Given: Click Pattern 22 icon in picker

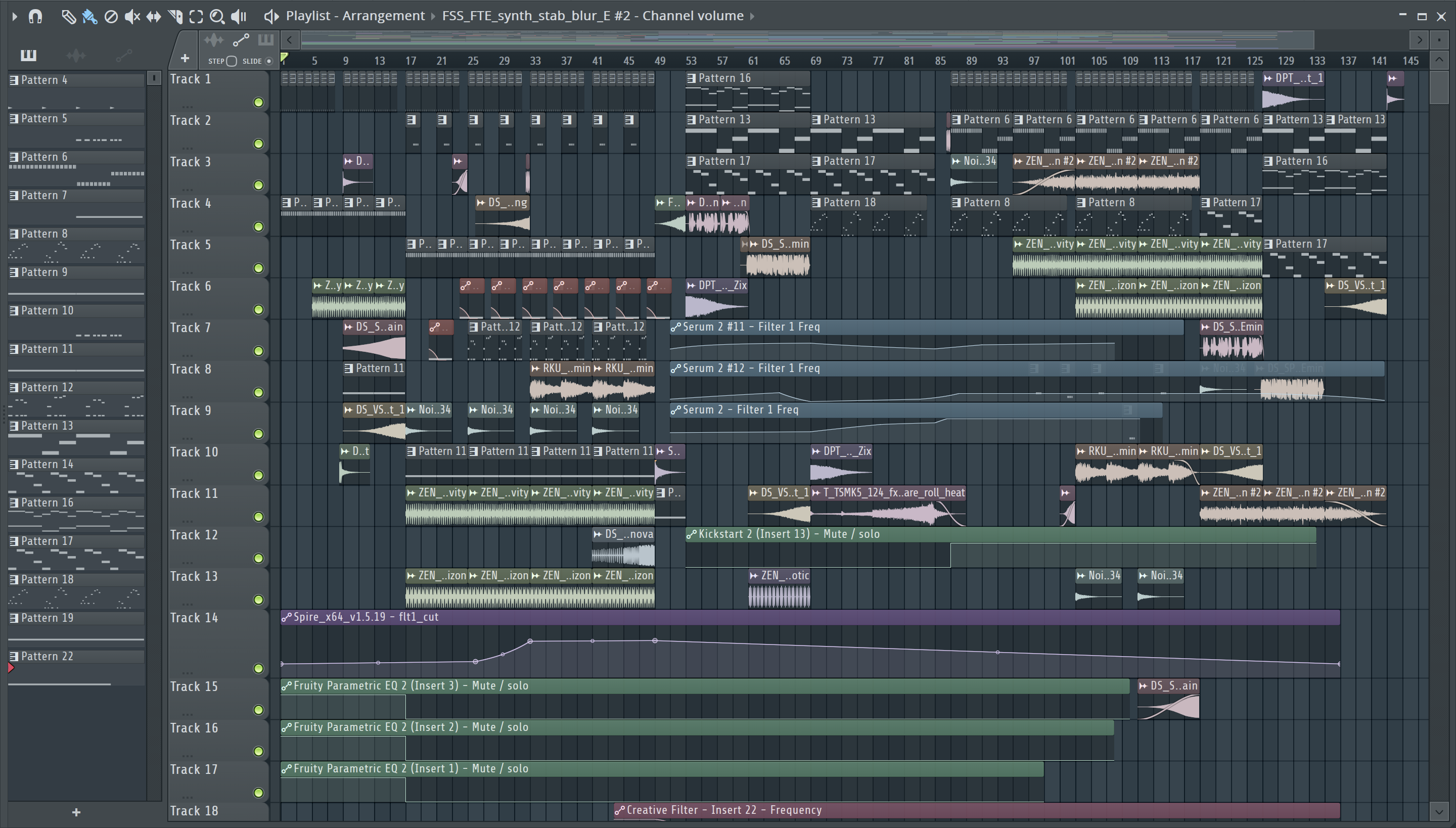Looking at the screenshot, I should click(x=14, y=656).
